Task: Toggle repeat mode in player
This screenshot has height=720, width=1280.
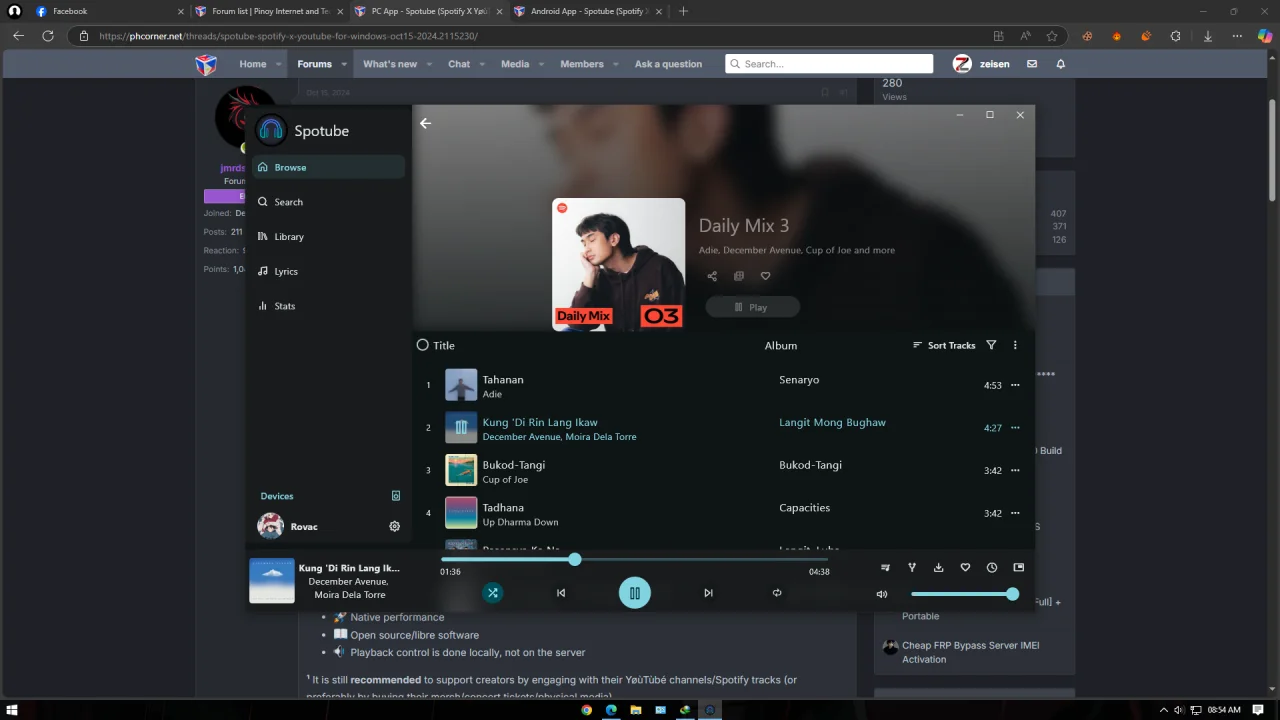Action: (777, 593)
